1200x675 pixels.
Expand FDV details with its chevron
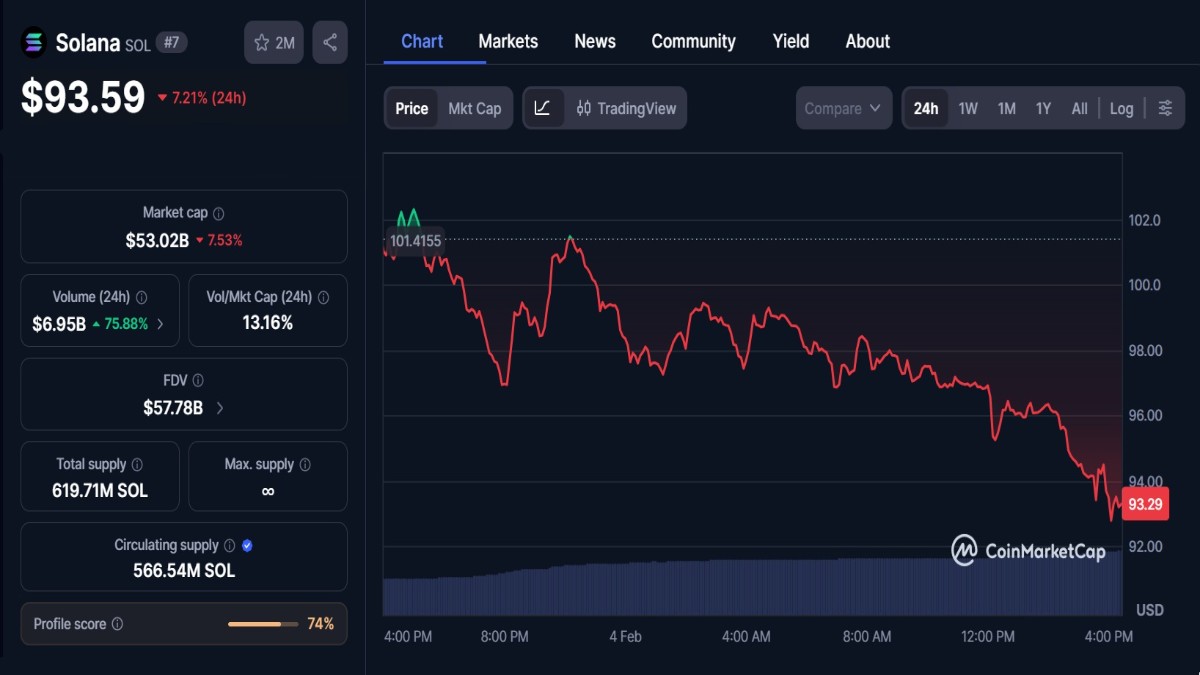[221, 408]
